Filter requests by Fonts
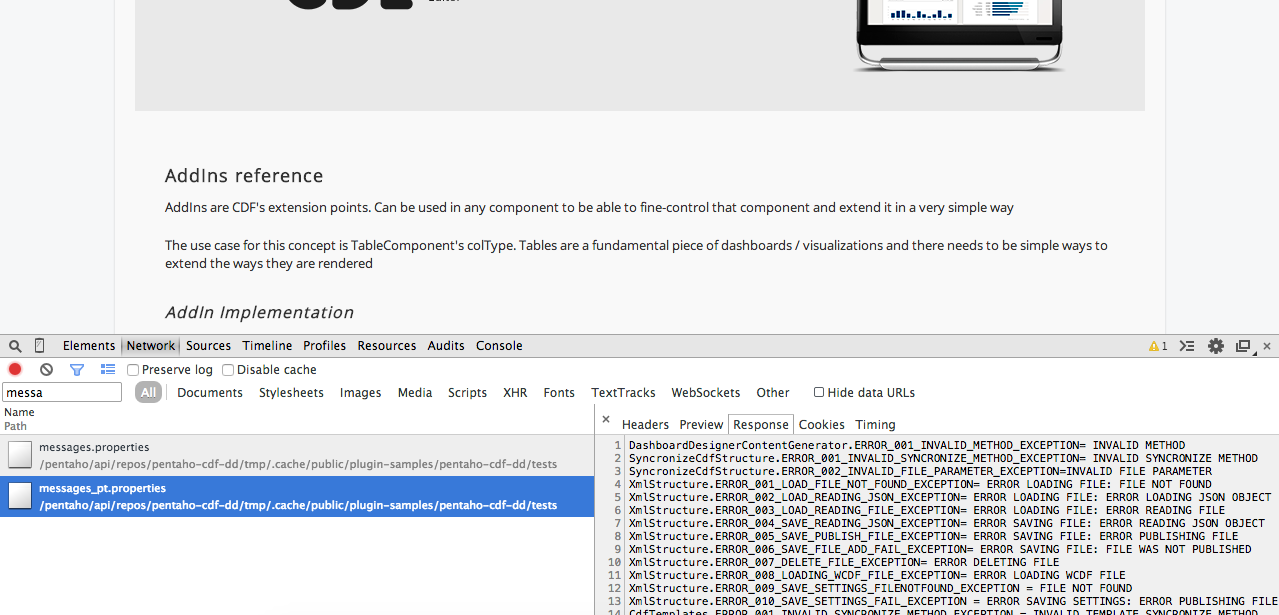The image size is (1279, 615). (x=559, y=393)
